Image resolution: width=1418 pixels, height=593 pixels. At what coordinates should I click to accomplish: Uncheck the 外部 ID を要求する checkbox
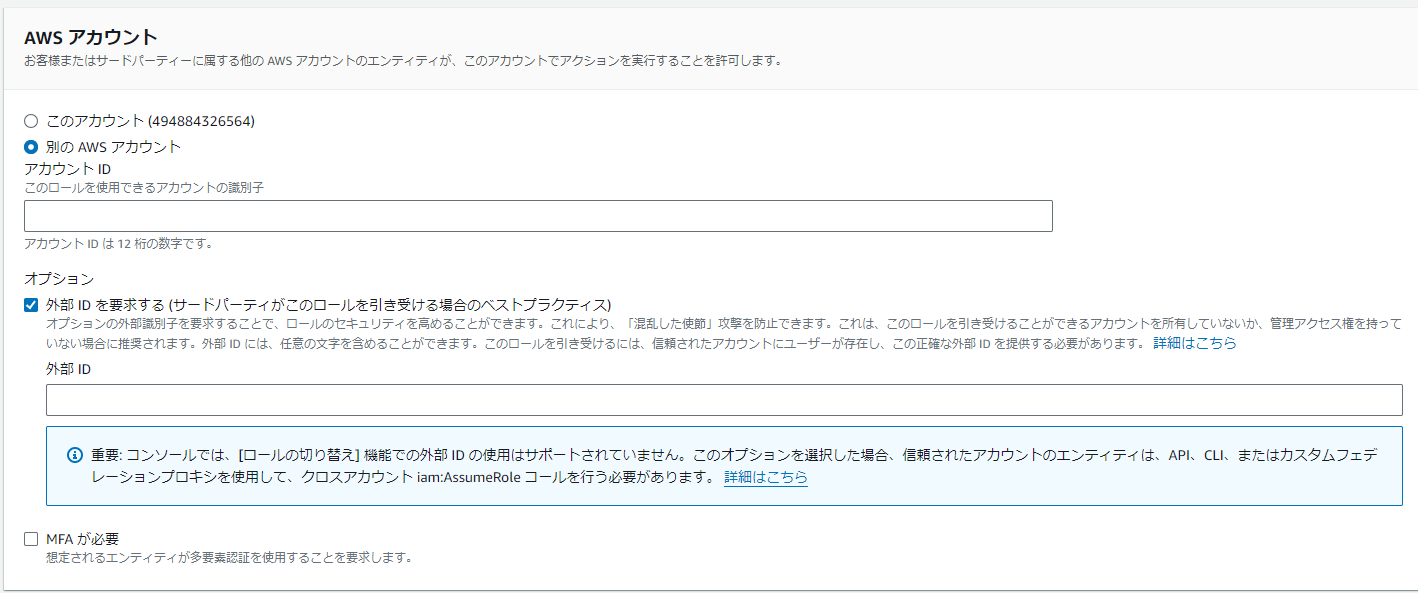point(31,305)
